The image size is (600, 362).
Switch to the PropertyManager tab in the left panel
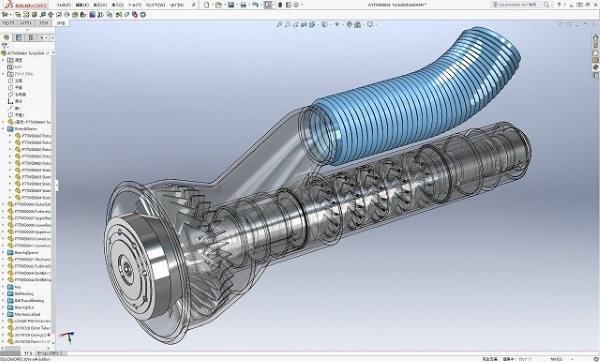point(18,38)
